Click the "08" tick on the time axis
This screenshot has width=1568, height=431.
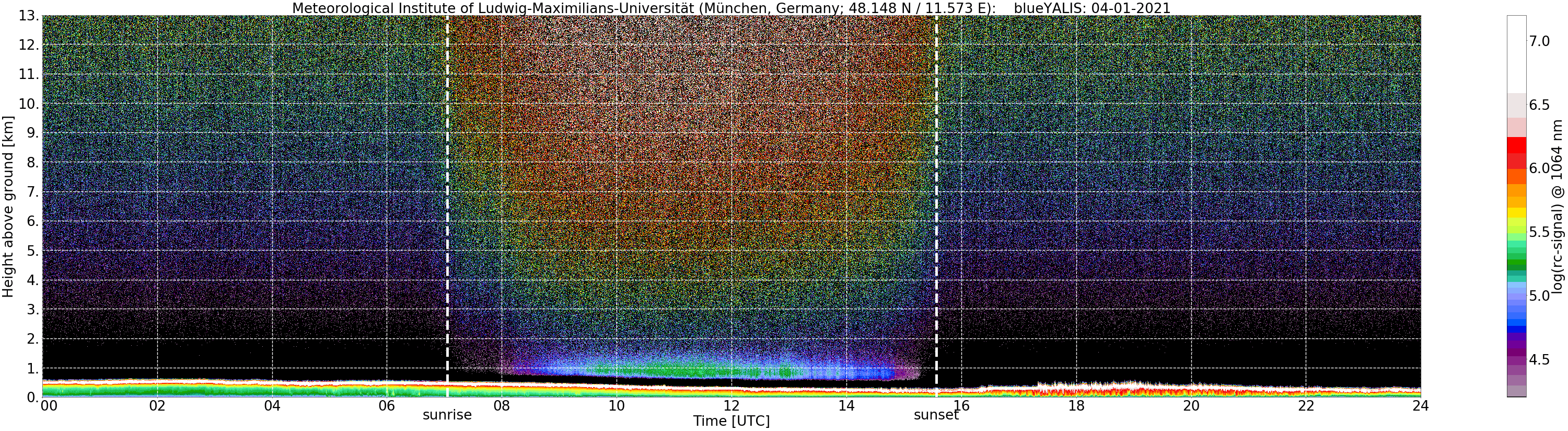(502, 405)
